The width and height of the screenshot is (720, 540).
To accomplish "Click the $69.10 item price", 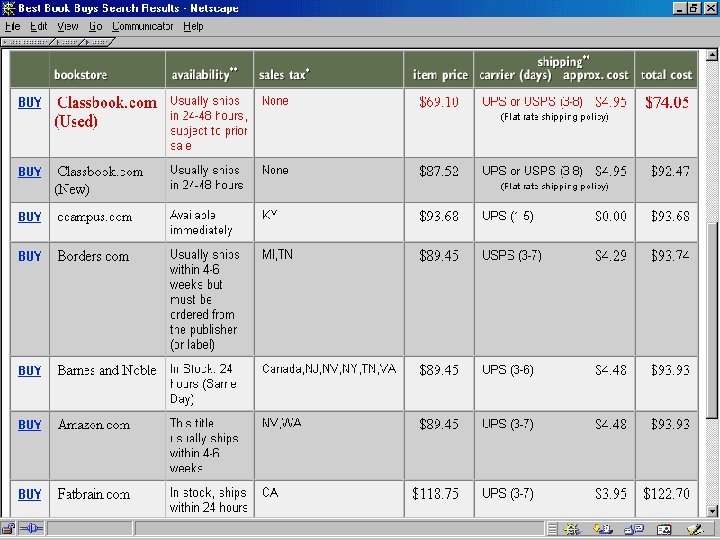I will [x=439, y=102].
